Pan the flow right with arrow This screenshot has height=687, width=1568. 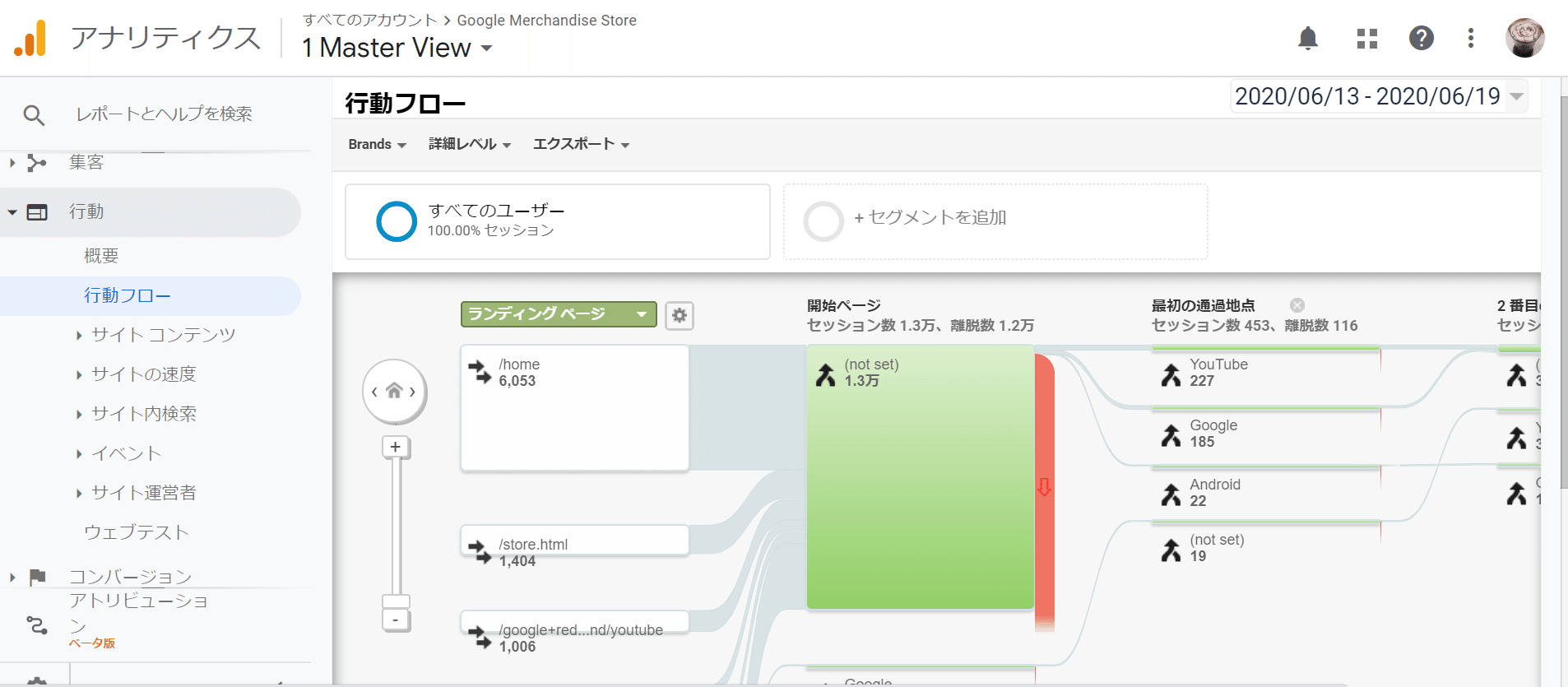pyautogui.click(x=412, y=392)
